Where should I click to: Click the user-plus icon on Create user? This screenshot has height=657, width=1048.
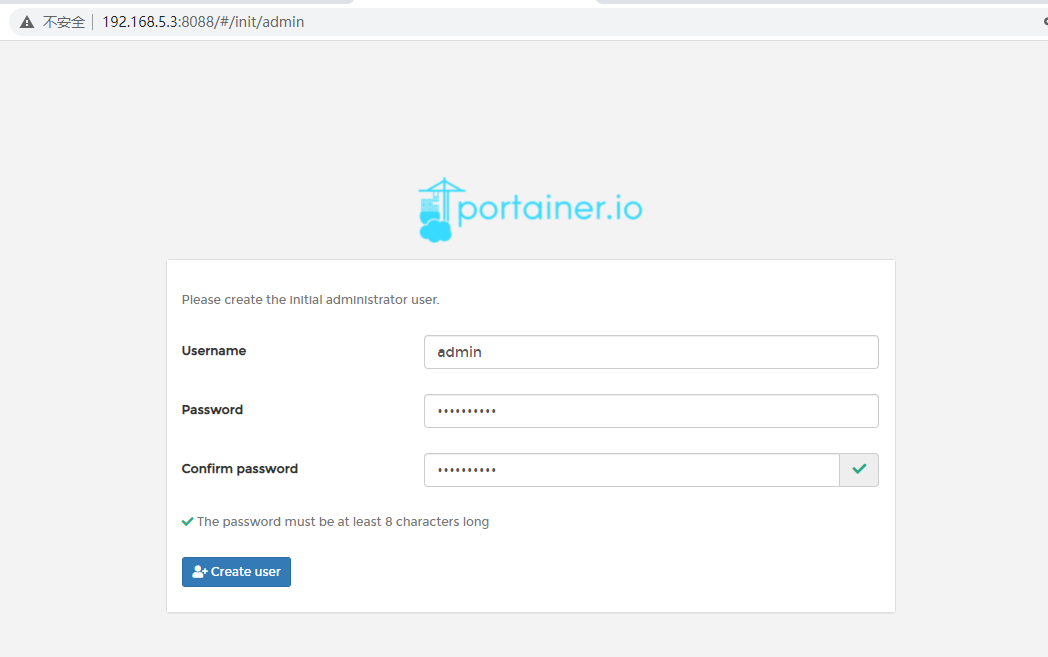pyautogui.click(x=199, y=572)
